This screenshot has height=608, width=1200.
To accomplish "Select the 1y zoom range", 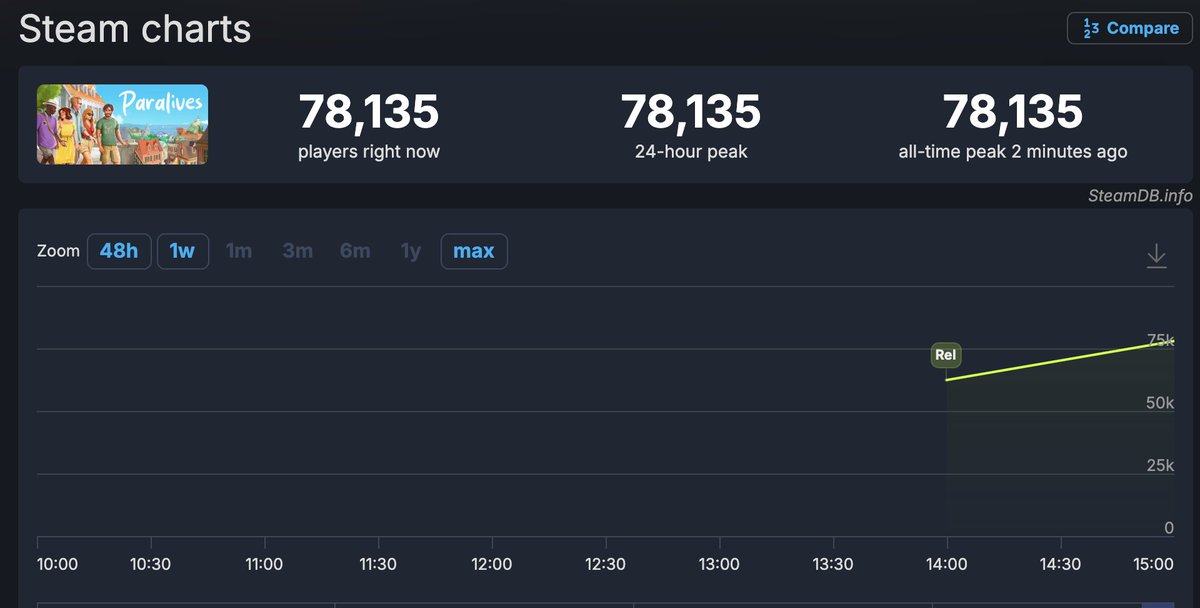I will [411, 251].
